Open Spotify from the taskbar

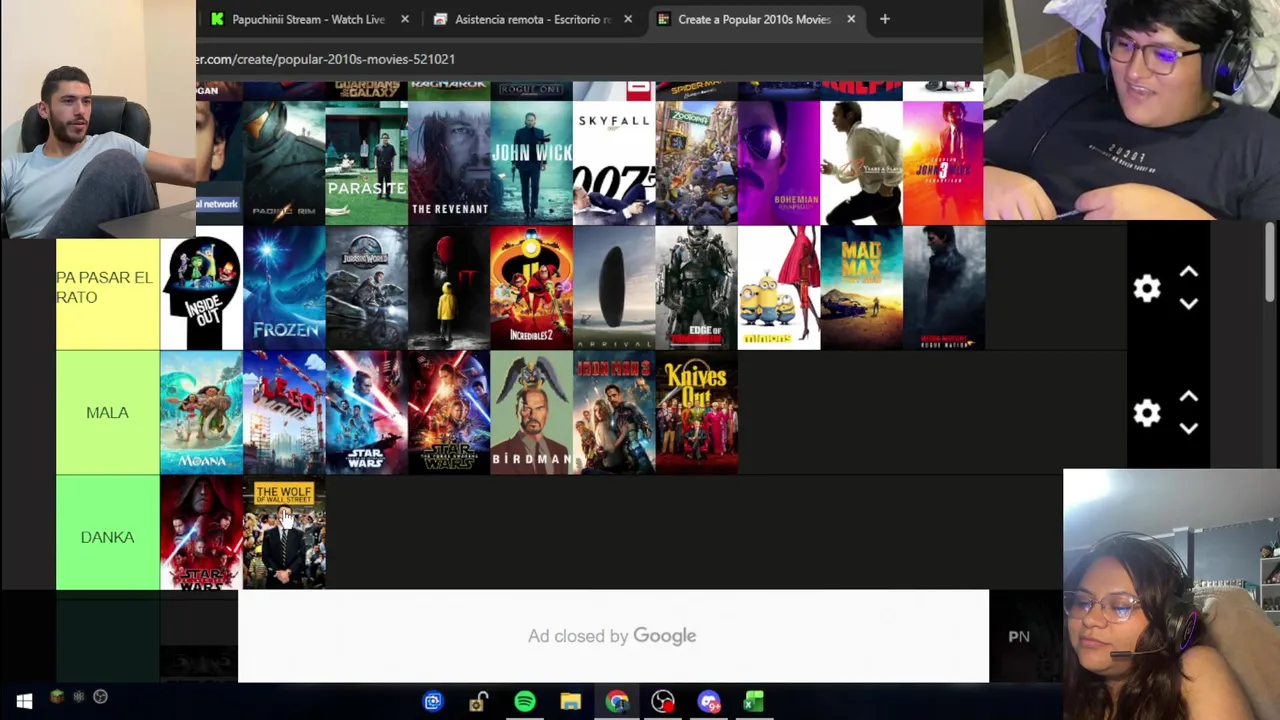[x=525, y=702]
